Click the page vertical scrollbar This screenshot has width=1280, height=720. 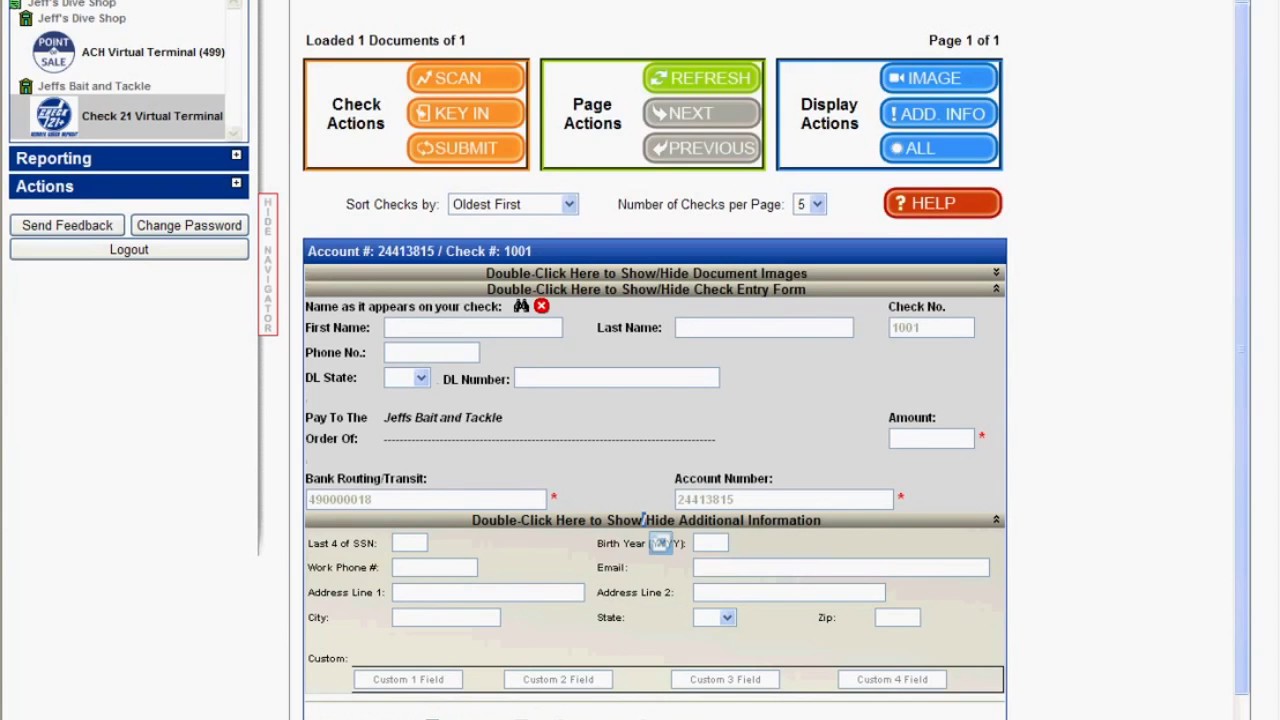click(x=1242, y=350)
